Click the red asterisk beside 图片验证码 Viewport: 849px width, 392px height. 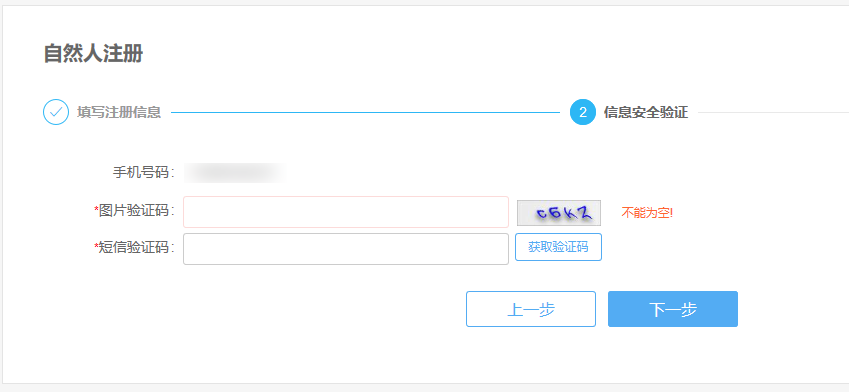[x=96, y=210]
